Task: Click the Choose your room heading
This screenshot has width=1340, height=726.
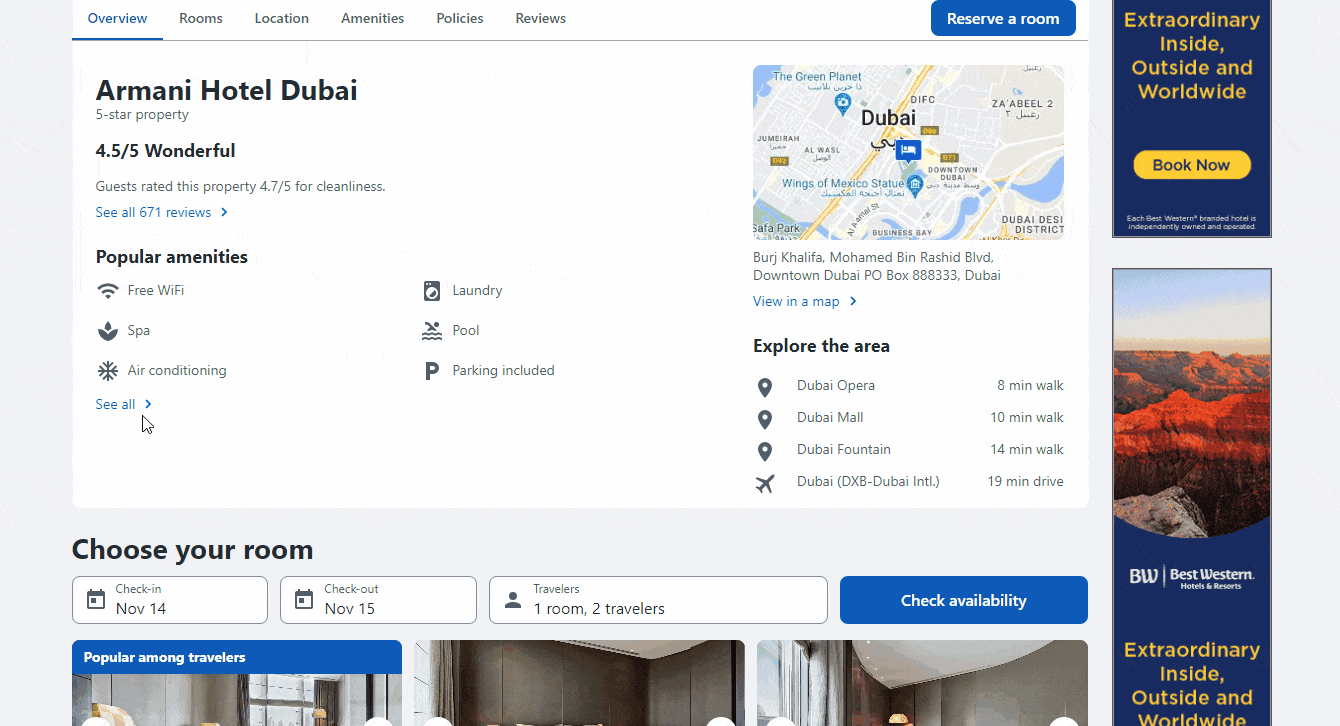Action: (193, 549)
